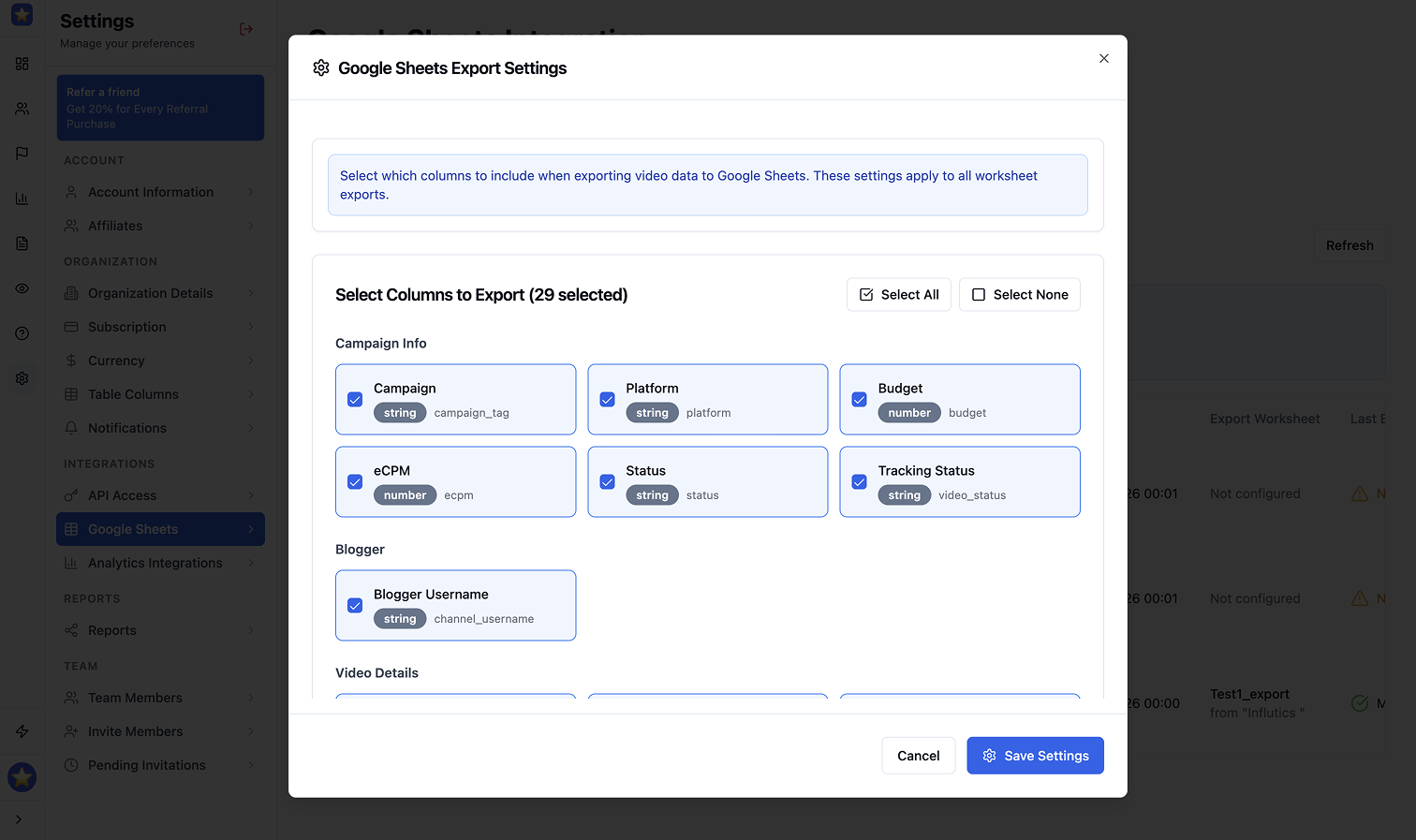Click the app logo at top left
Viewport: 1416px width, 840px height.
point(22,15)
